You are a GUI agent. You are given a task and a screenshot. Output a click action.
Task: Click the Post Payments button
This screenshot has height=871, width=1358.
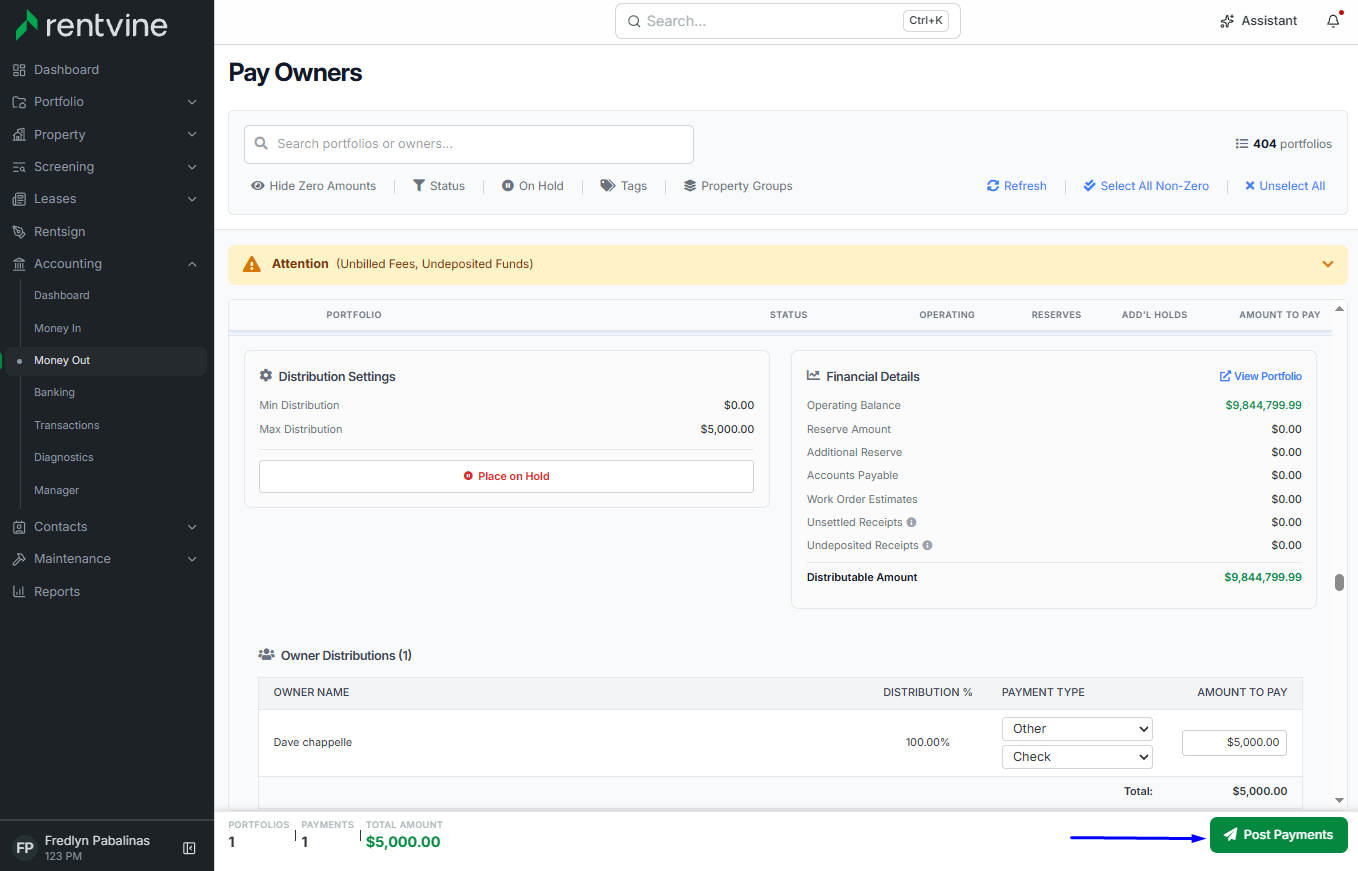1279,835
